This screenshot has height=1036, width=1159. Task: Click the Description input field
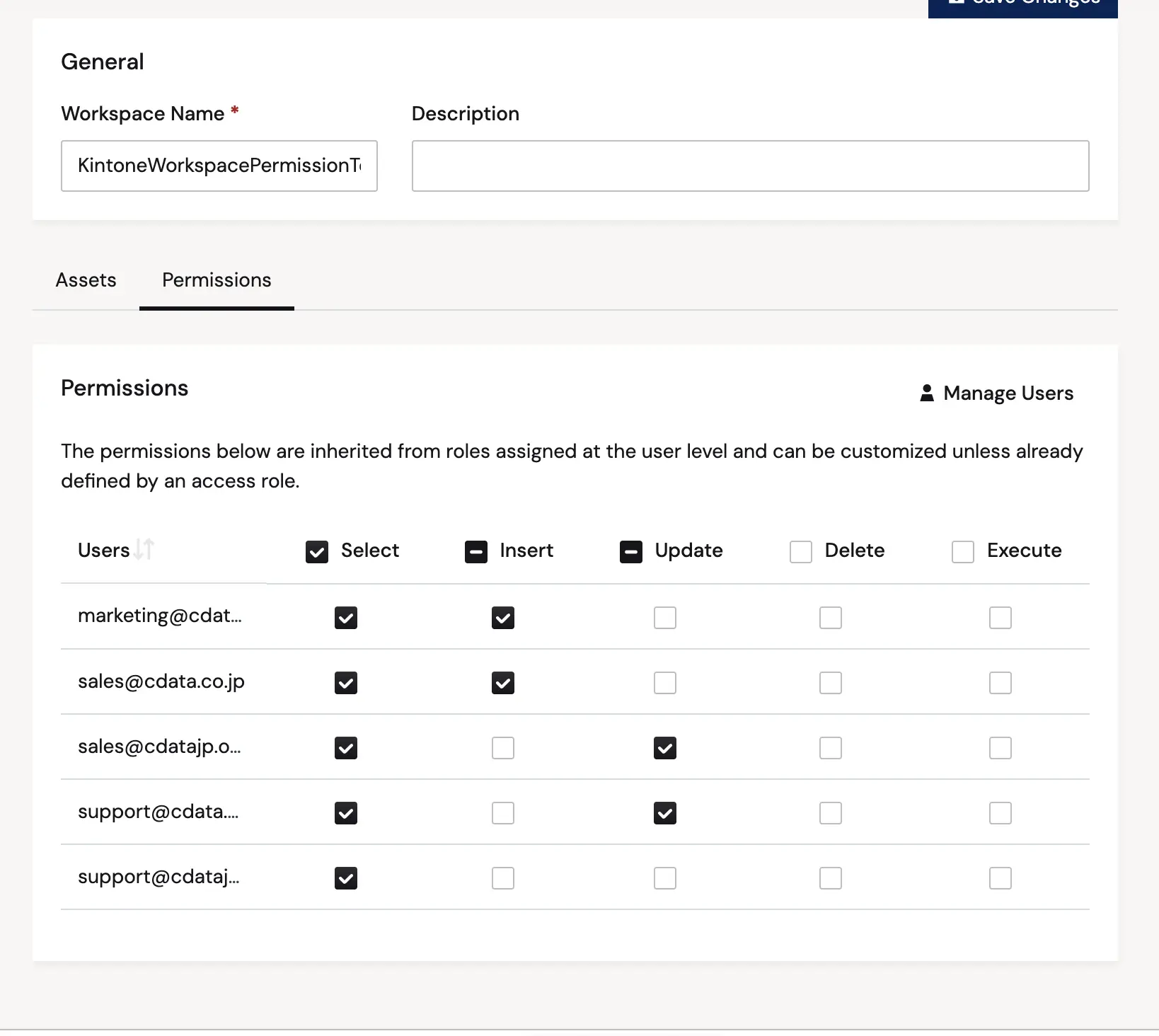point(751,166)
